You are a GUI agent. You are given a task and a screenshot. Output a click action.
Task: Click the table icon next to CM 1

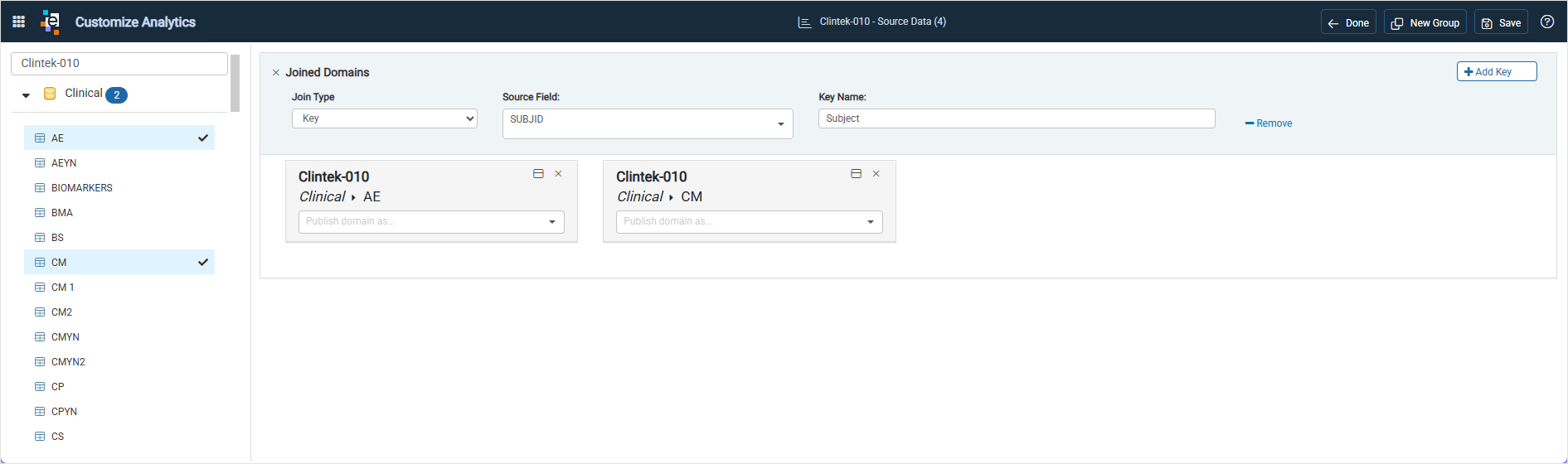pos(40,288)
